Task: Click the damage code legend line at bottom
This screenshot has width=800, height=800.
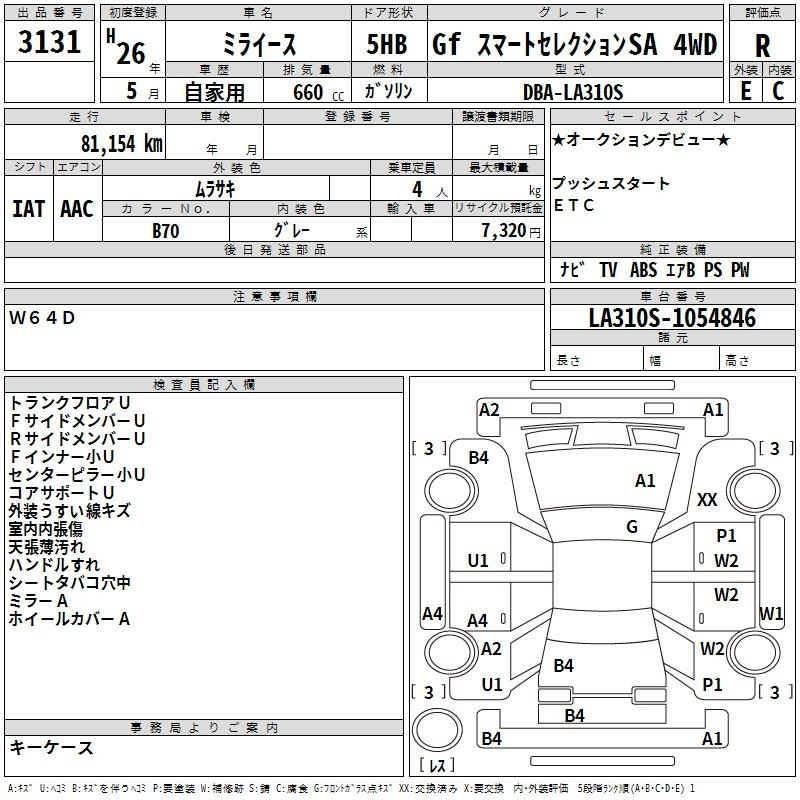Action: coord(352,788)
